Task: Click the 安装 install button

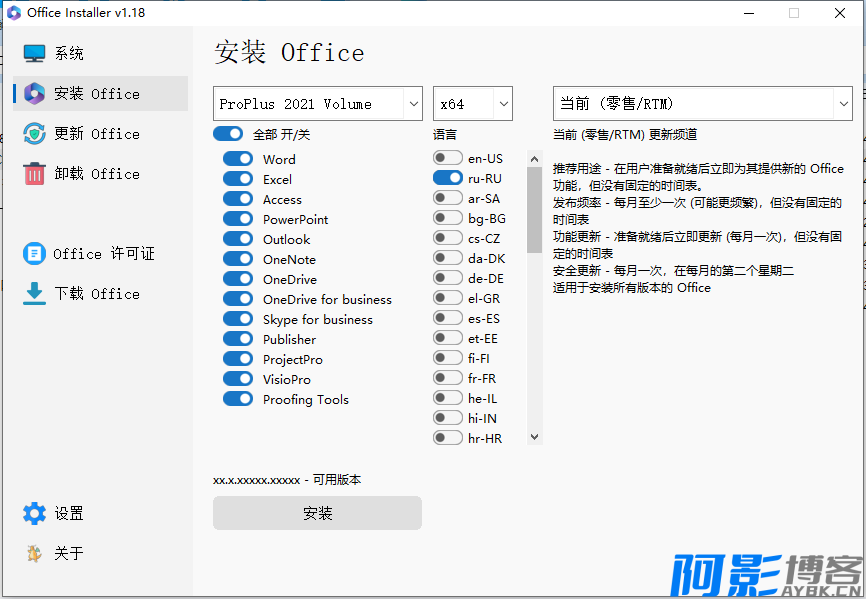Action: (318, 513)
